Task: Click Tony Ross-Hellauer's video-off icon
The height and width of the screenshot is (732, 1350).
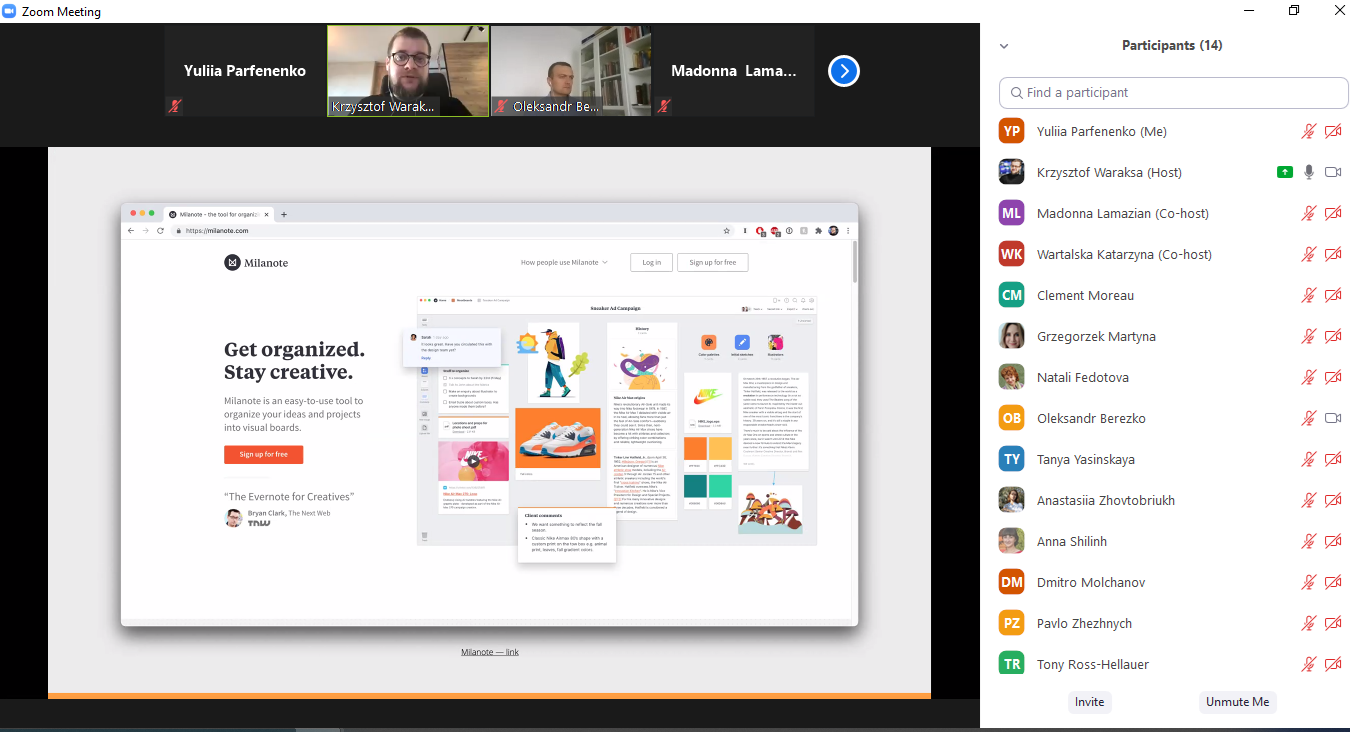Action: (1333, 664)
